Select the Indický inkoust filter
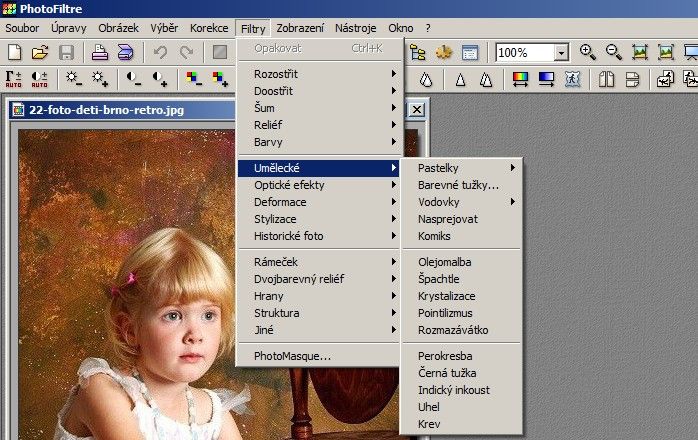The height and width of the screenshot is (440, 698). pyautogui.click(x=462, y=390)
